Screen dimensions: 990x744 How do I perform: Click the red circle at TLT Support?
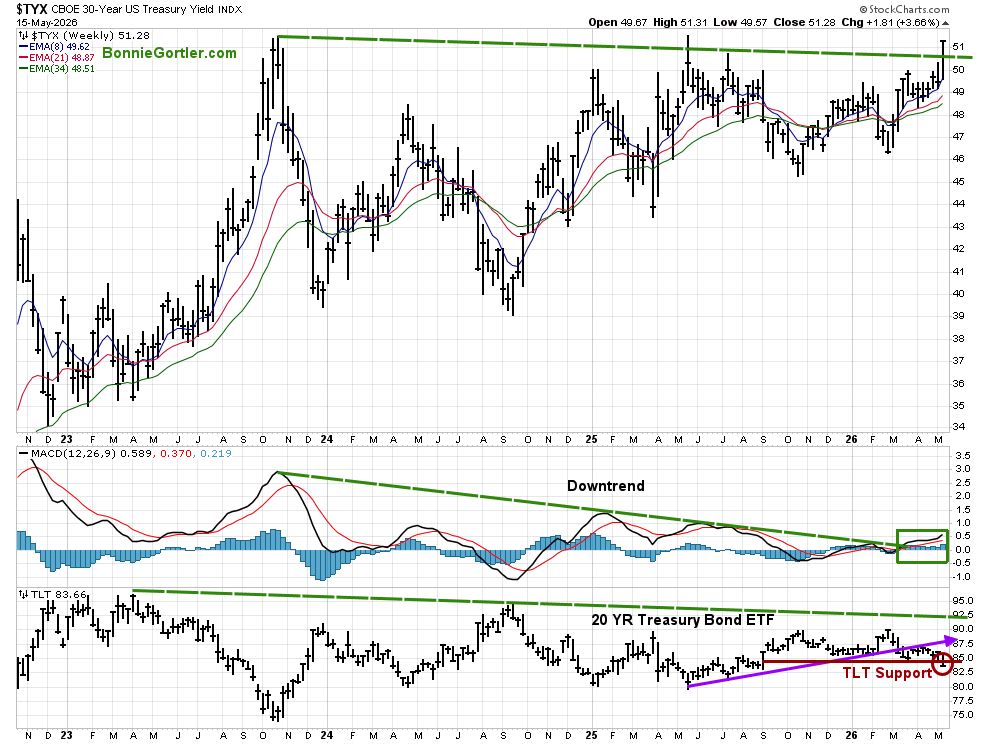click(942, 663)
